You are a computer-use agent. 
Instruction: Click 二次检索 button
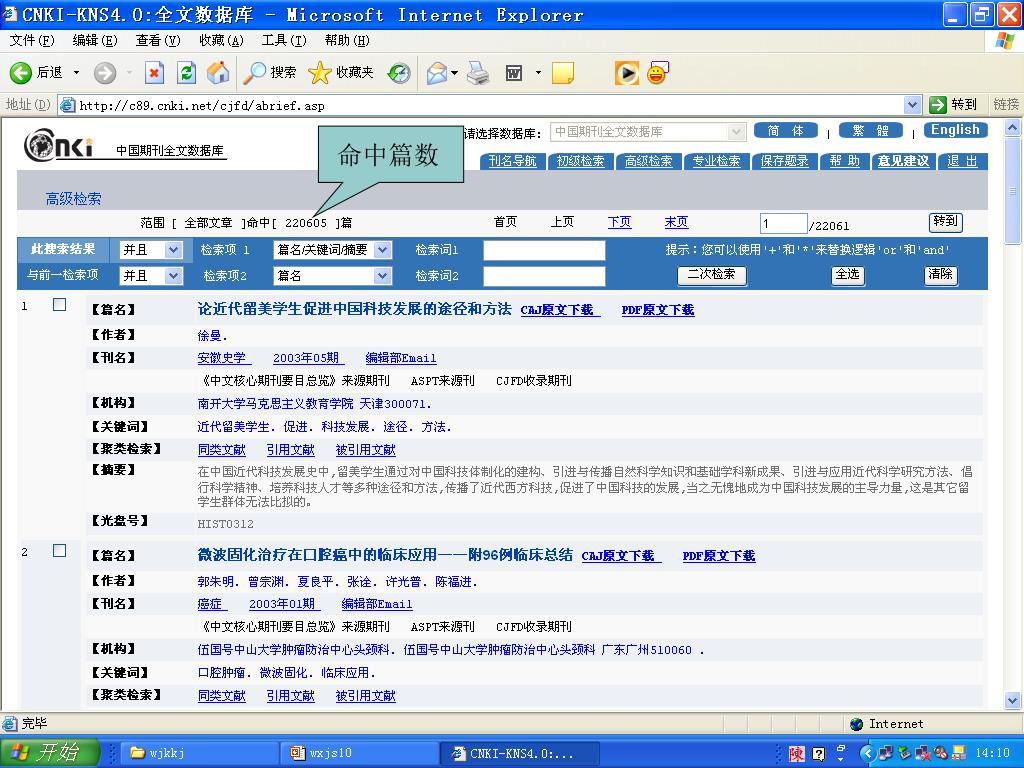coord(712,275)
